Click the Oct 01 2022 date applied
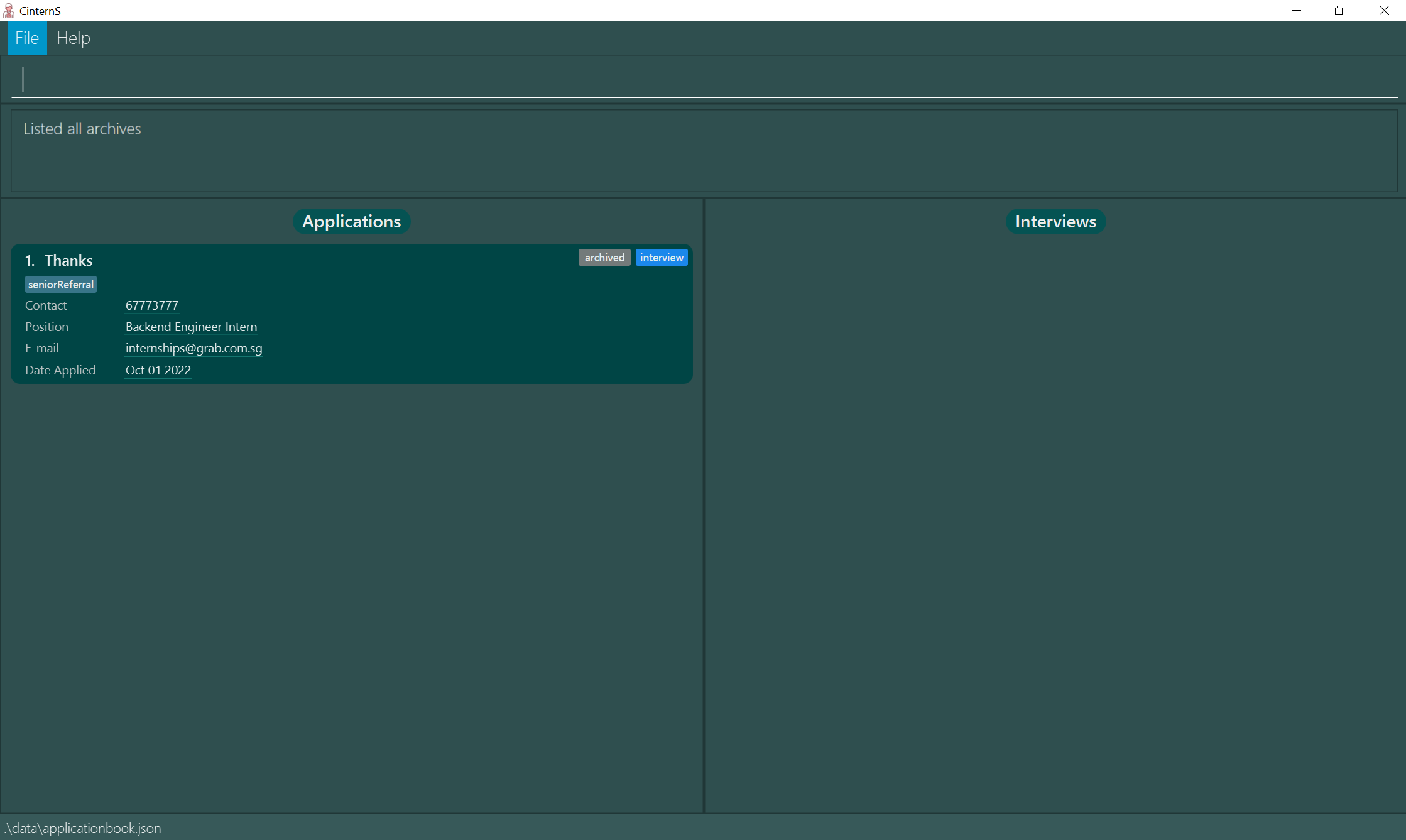The width and height of the screenshot is (1406, 840). click(x=158, y=370)
